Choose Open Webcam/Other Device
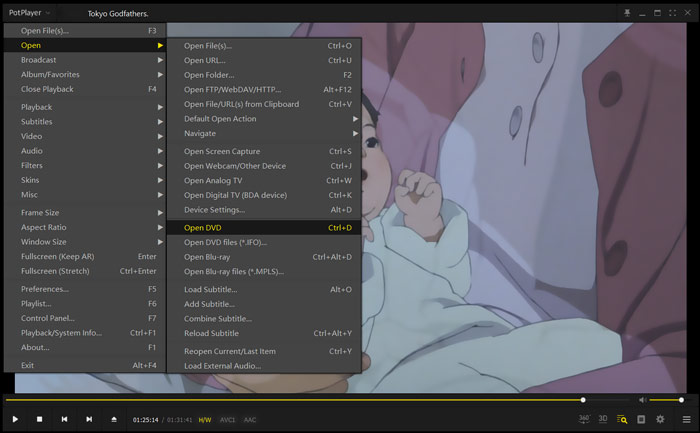Screen dimensions: 700x433 coord(264,166)
